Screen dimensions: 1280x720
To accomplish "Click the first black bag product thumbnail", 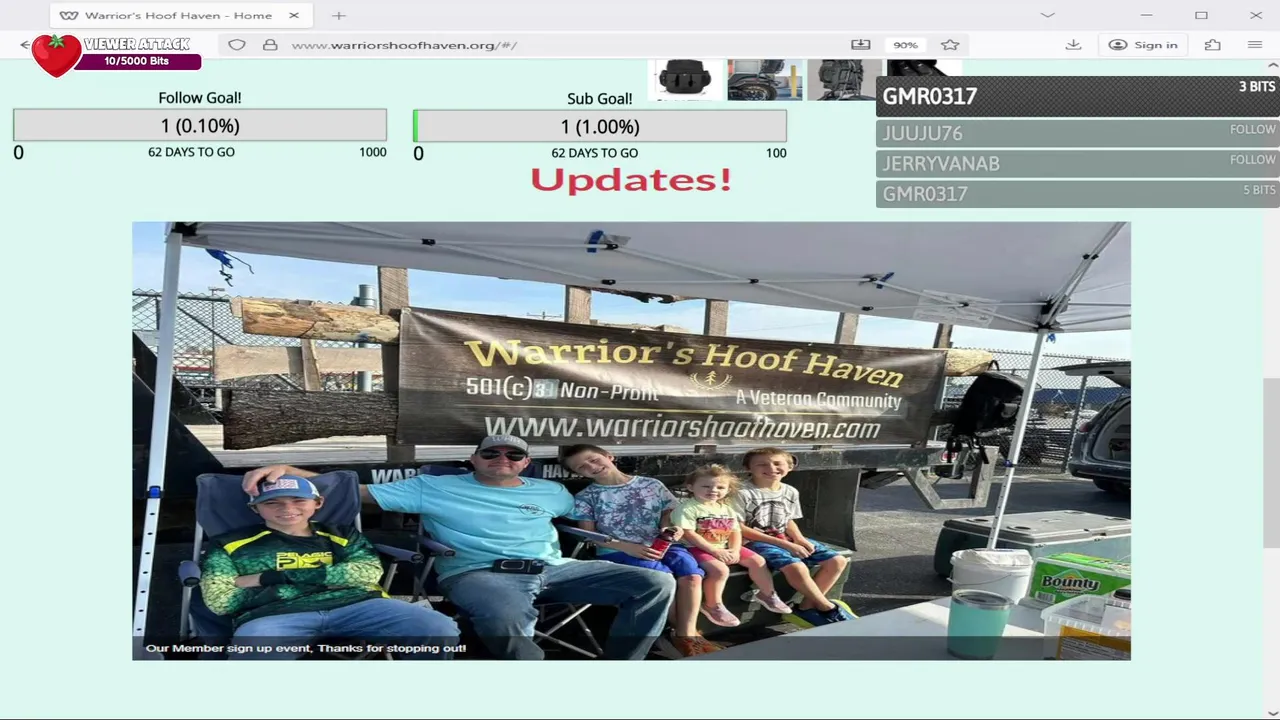I will tap(685, 79).
